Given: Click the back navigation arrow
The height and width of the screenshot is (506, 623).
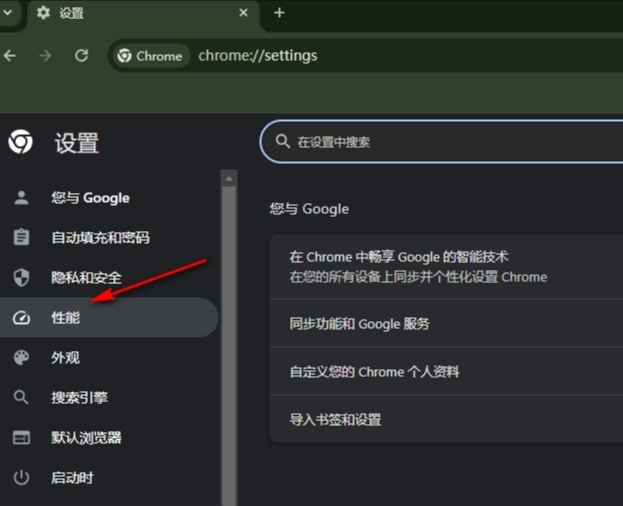Looking at the screenshot, I should coord(10,56).
